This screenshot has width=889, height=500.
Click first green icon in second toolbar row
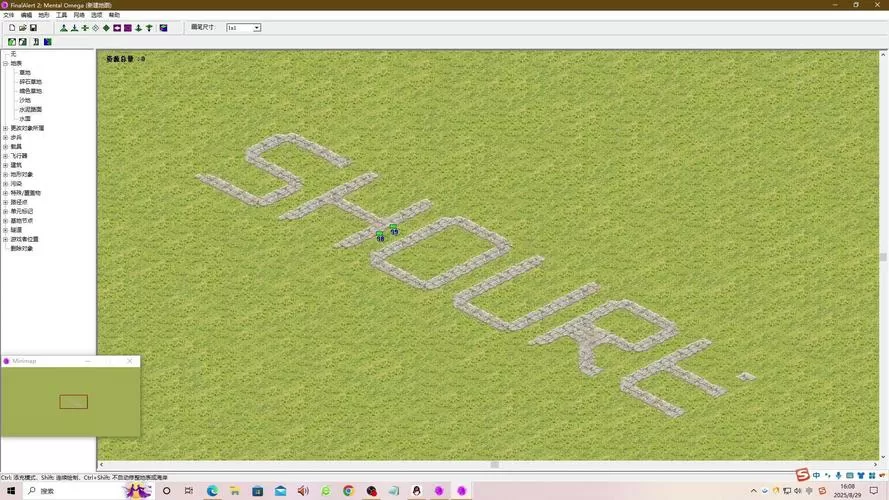[x=12, y=42]
